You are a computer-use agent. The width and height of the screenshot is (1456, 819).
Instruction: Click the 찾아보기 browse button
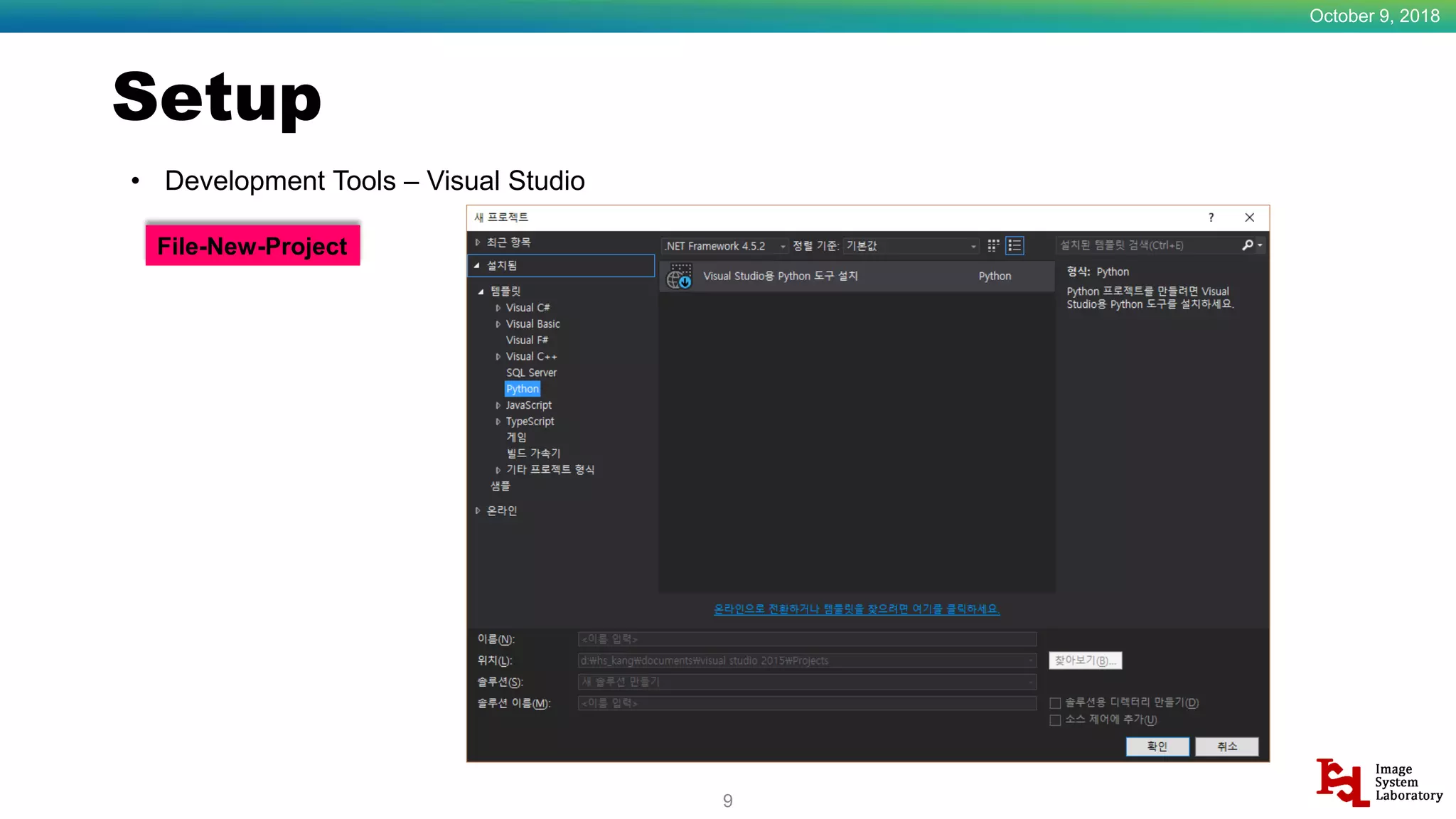(x=1085, y=660)
